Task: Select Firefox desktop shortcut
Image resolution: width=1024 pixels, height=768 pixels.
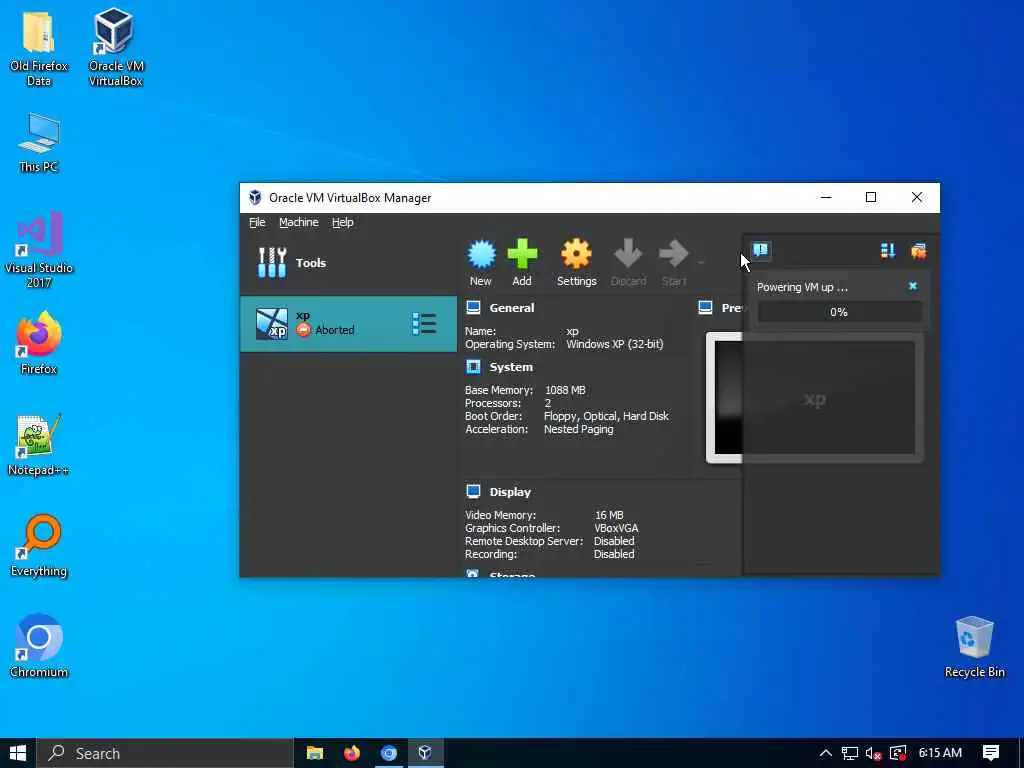Action: 39,344
